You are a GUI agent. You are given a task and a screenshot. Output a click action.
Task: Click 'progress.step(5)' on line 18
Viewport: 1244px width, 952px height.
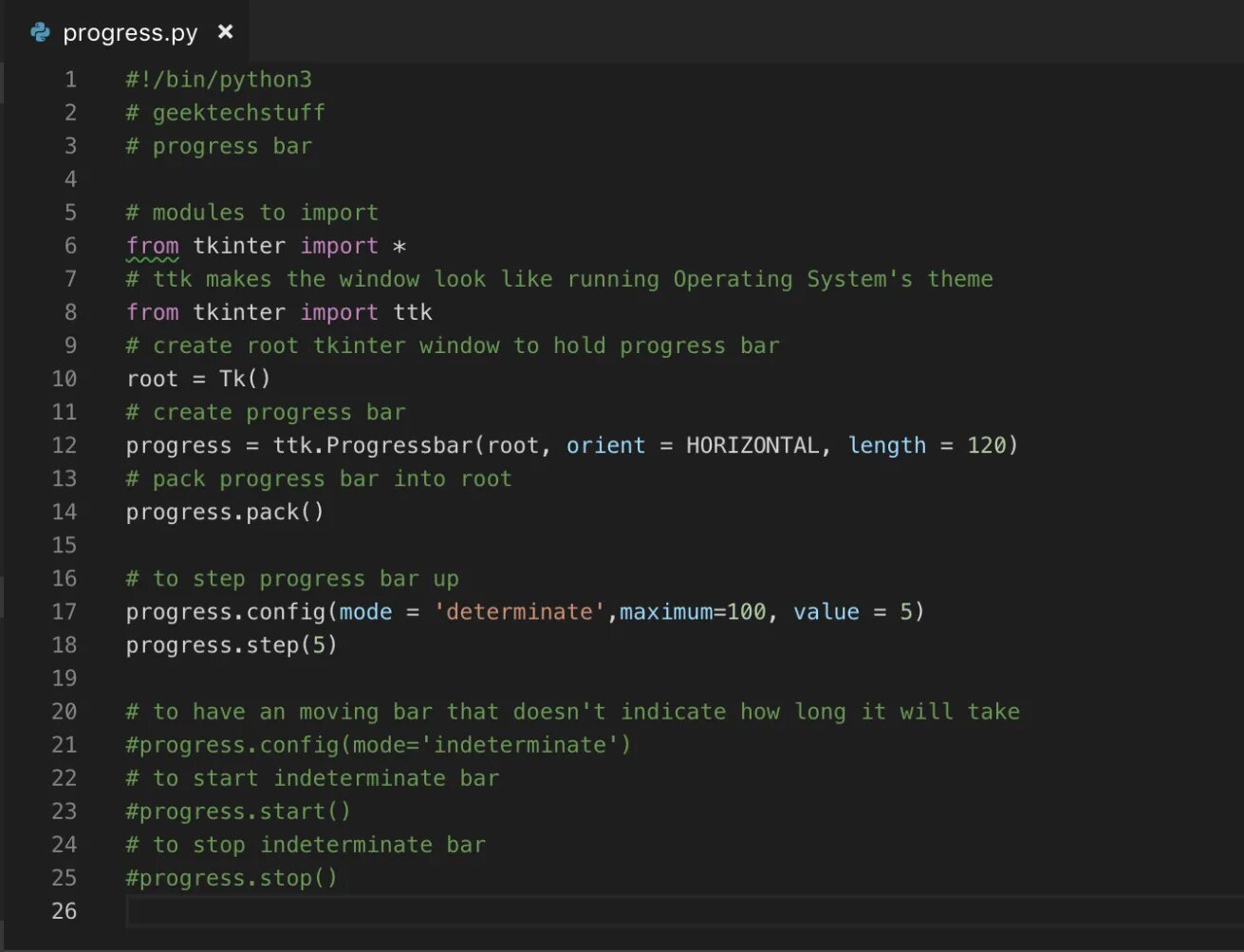click(x=232, y=644)
